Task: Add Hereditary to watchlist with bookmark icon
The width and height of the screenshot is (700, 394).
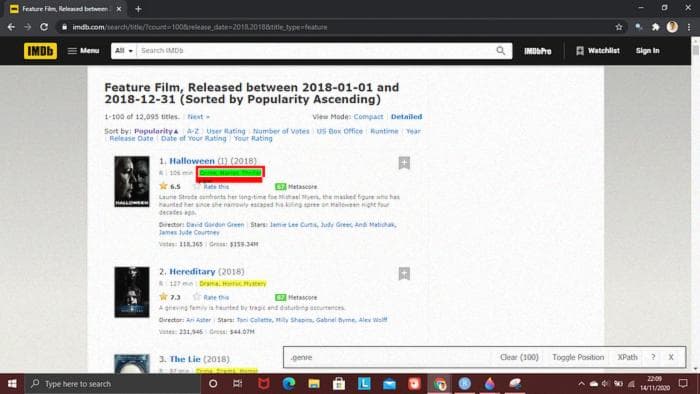Action: (404, 274)
